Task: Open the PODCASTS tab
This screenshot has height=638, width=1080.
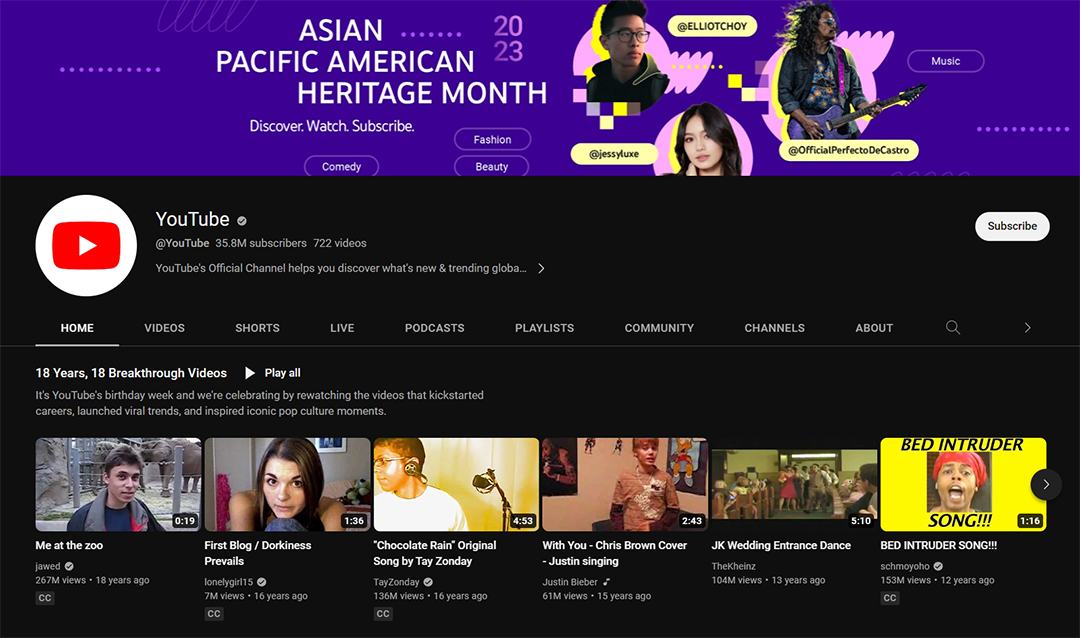Action: pyautogui.click(x=435, y=328)
